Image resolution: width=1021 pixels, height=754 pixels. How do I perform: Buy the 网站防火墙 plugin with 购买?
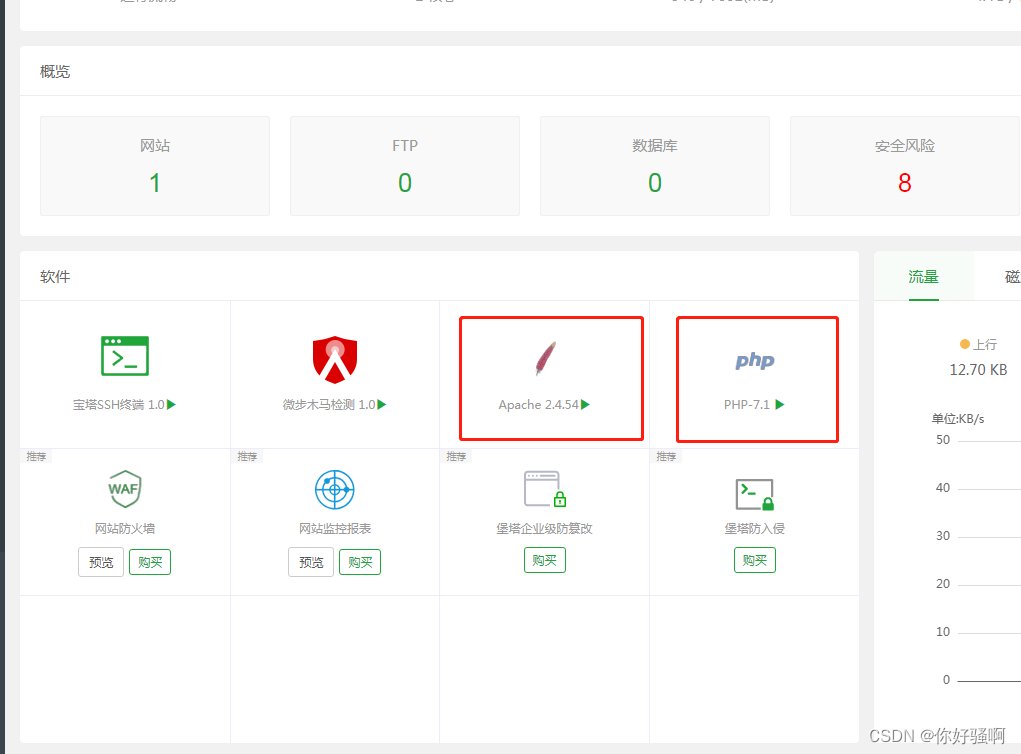(150, 562)
